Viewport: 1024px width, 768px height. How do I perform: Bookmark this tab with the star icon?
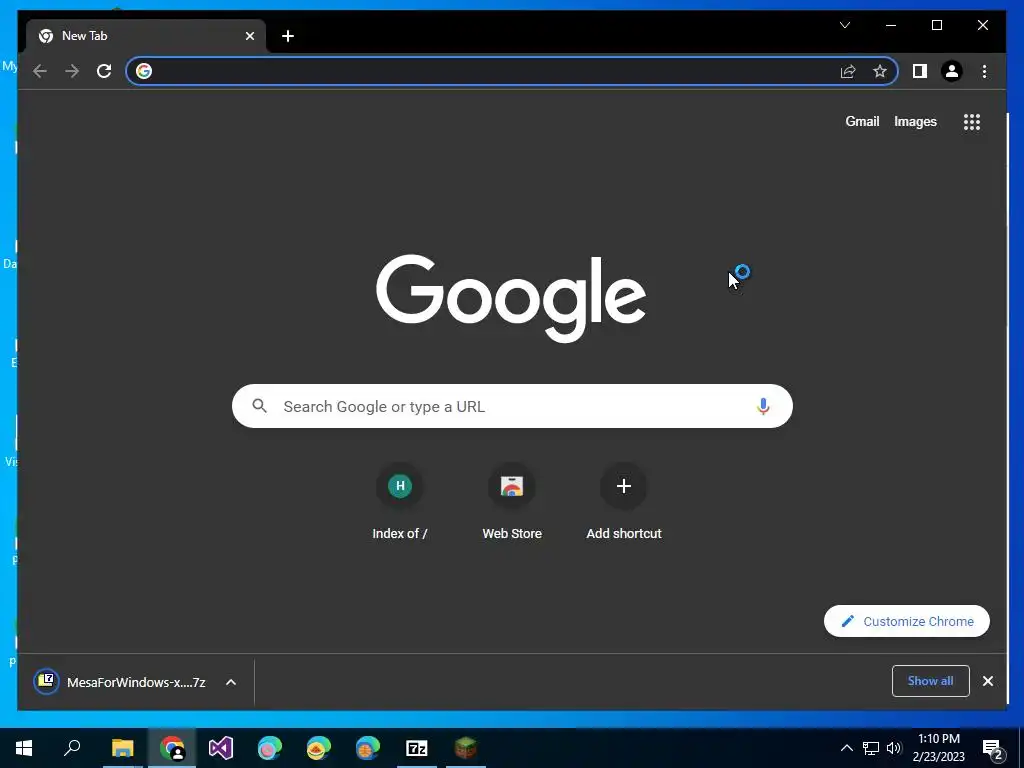point(880,71)
